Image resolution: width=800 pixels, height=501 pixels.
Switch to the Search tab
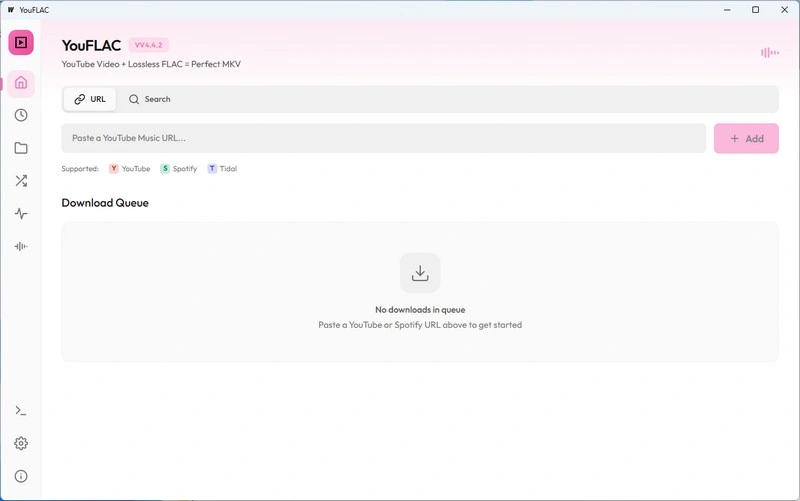pyautogui.click(x=149, y=99)
